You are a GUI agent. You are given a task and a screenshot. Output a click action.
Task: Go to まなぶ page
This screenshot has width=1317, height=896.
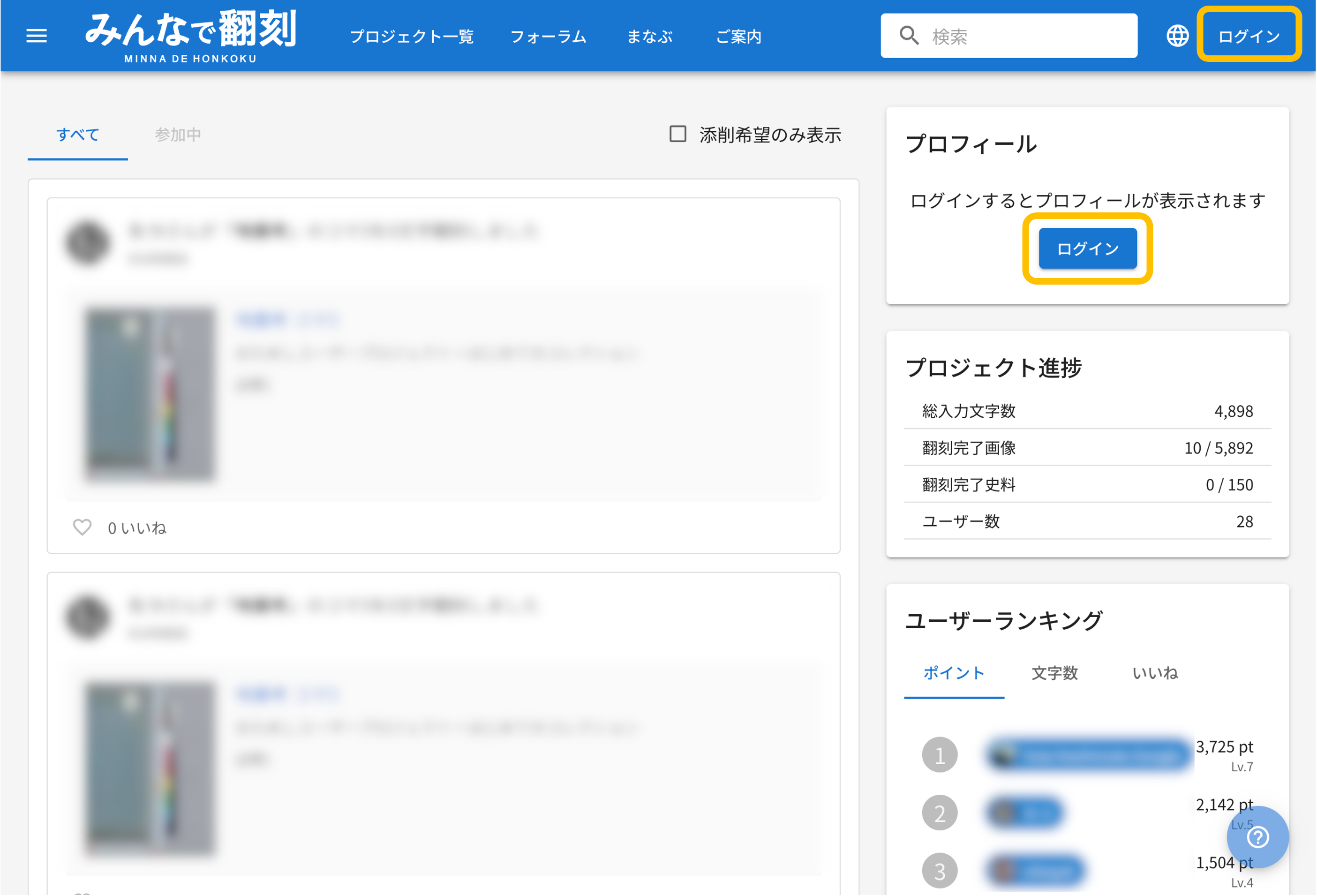click(x=649, y=36)
